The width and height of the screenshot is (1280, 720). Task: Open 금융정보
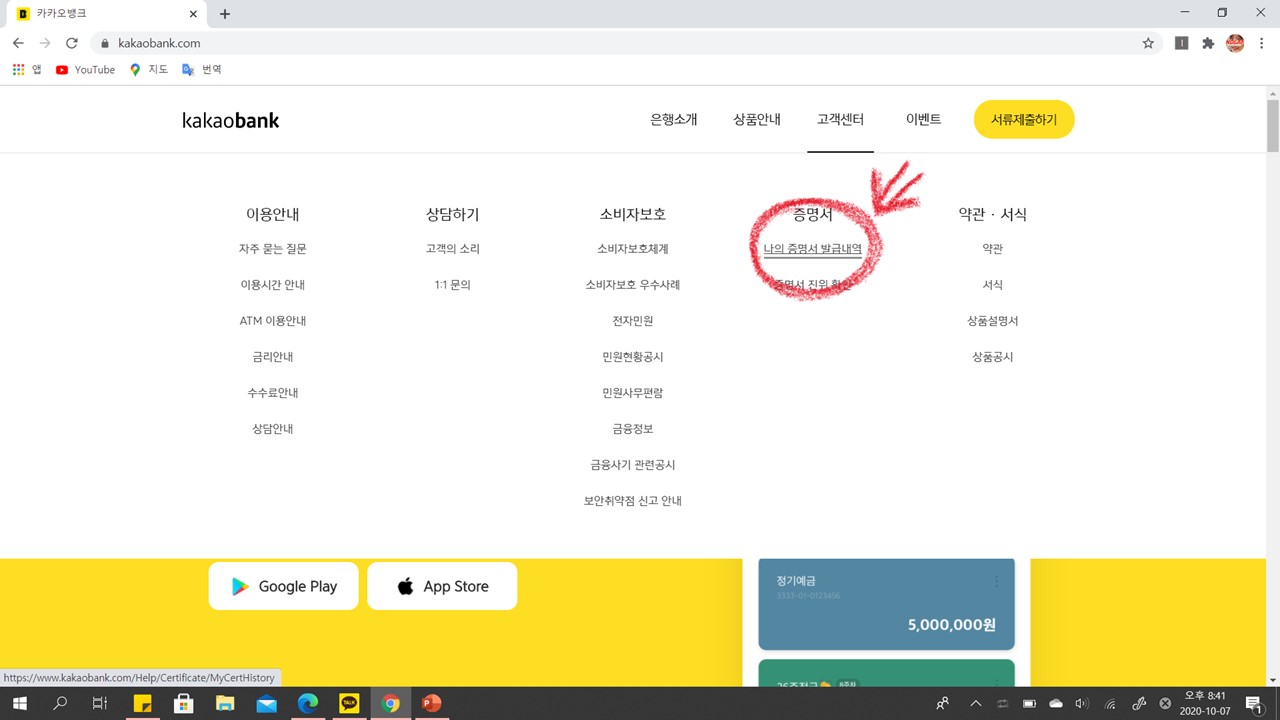pyautogui.click(x=633, y=429)
